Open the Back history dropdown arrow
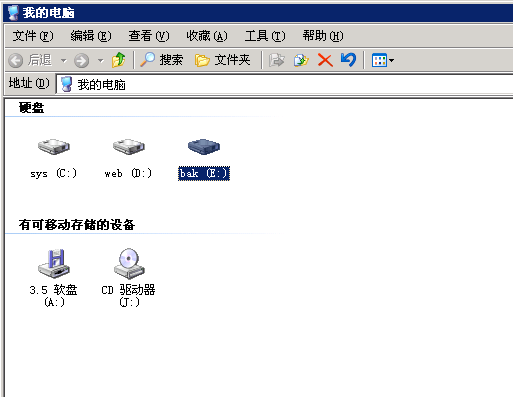 click(x=63, y=61)
